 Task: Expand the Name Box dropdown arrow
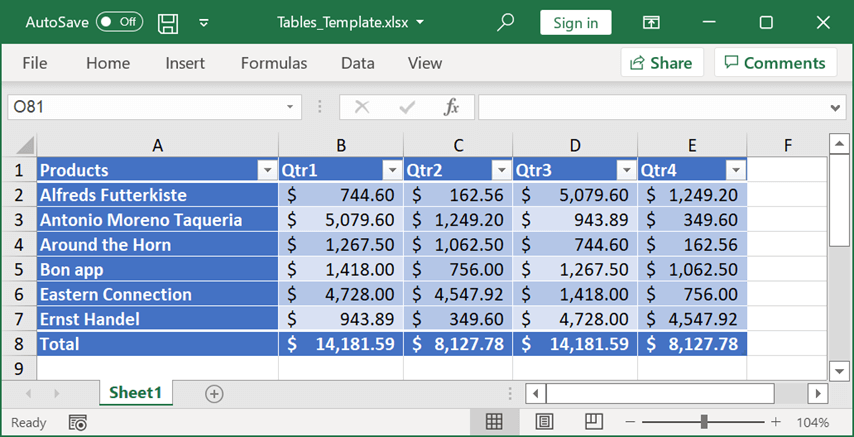[x=290, y=107]
